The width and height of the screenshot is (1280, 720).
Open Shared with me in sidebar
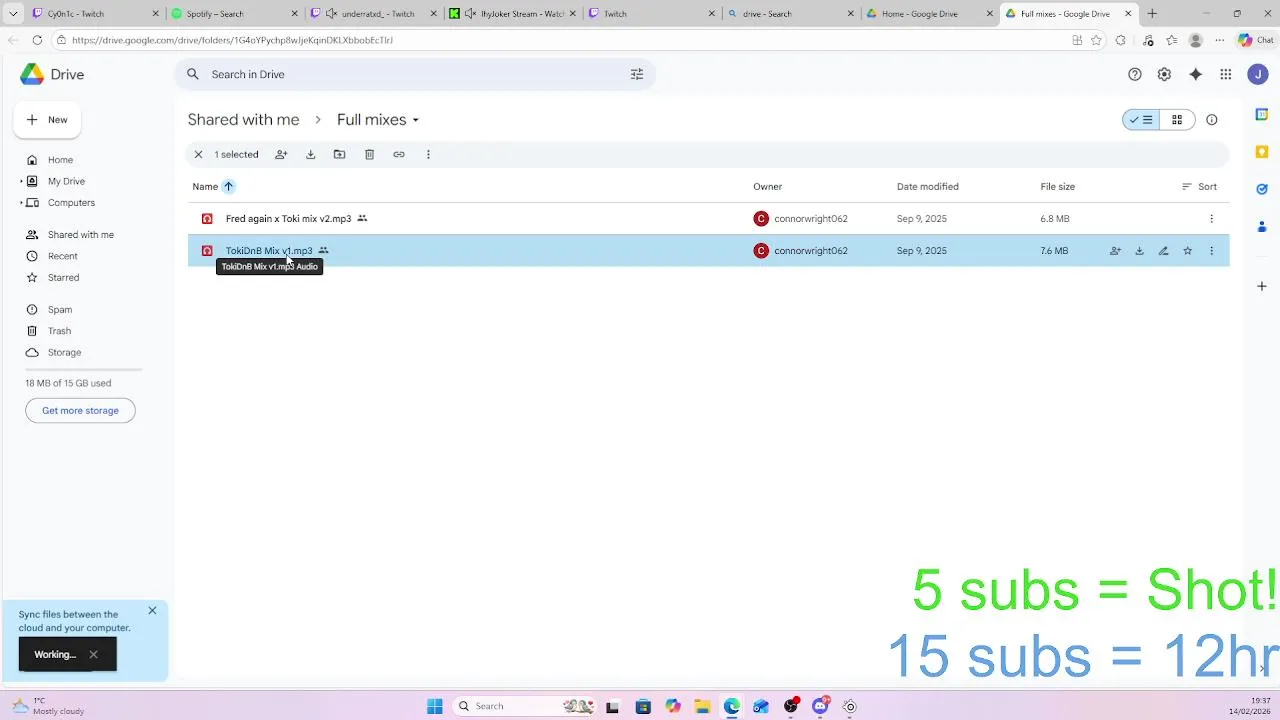pyautogui.click(x=80, y=235)
